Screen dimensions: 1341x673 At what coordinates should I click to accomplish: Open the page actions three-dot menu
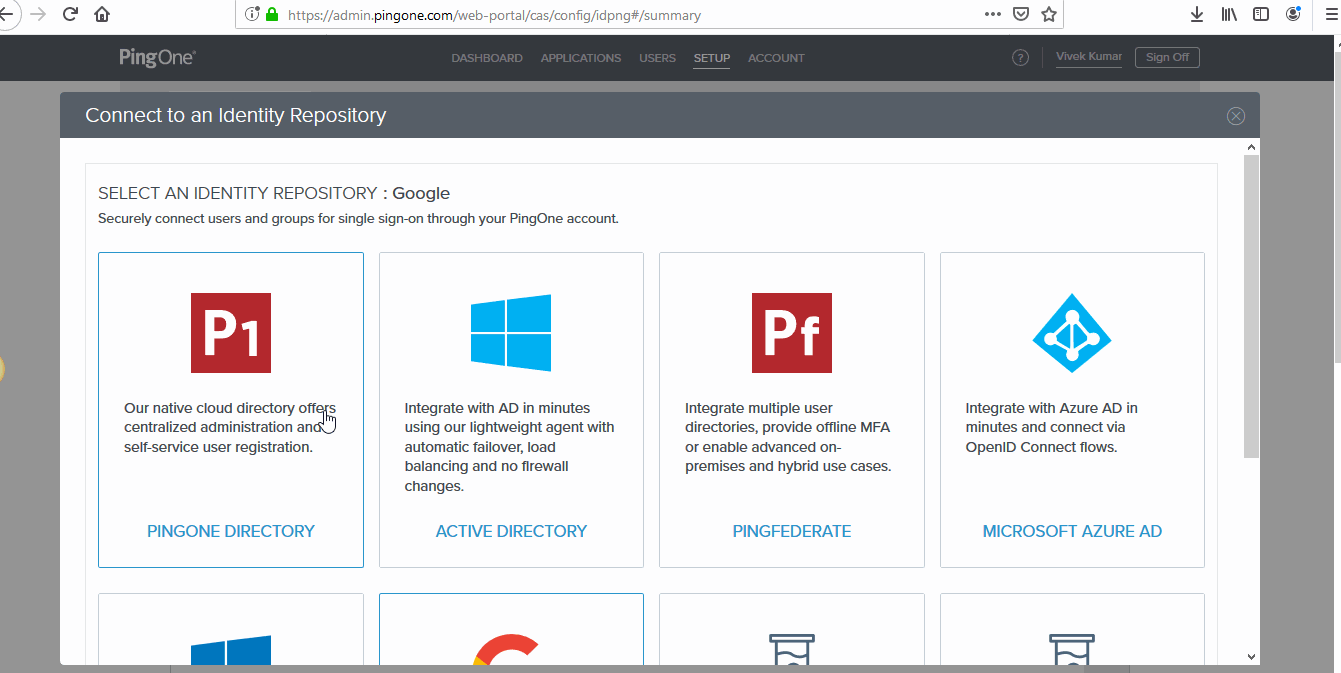point(992,15)
